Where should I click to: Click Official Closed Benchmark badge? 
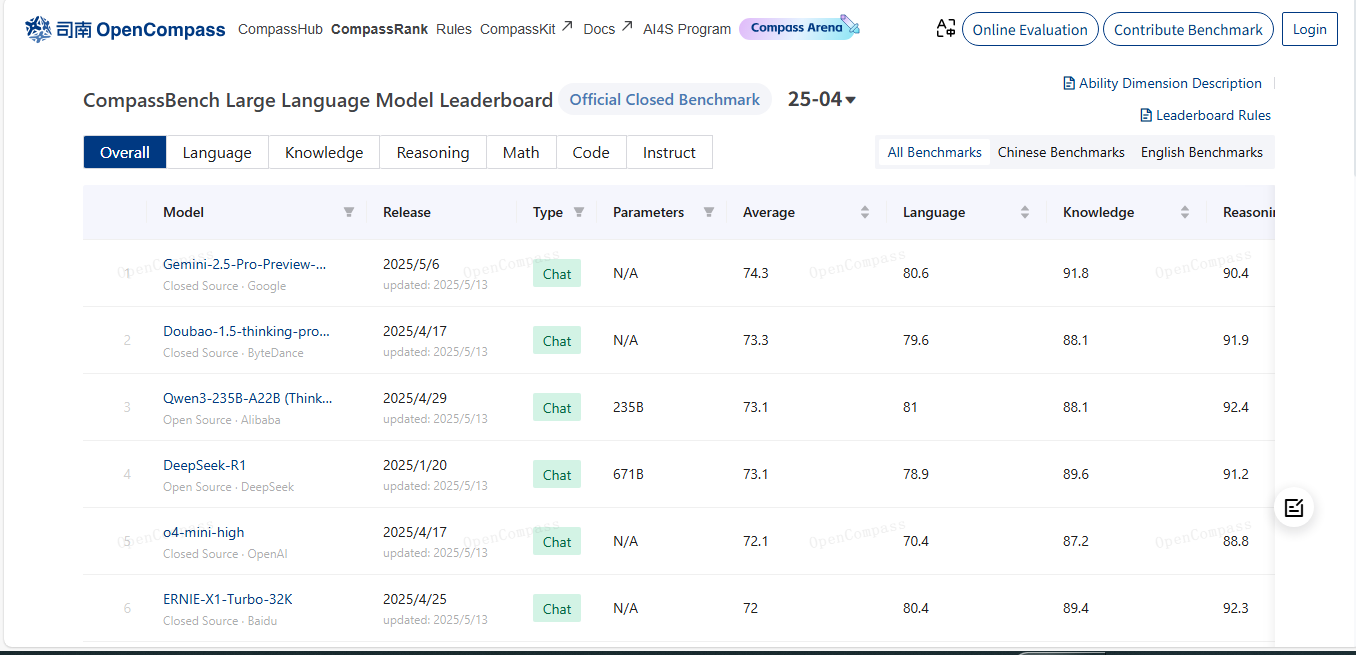click(x=665, y=99)
